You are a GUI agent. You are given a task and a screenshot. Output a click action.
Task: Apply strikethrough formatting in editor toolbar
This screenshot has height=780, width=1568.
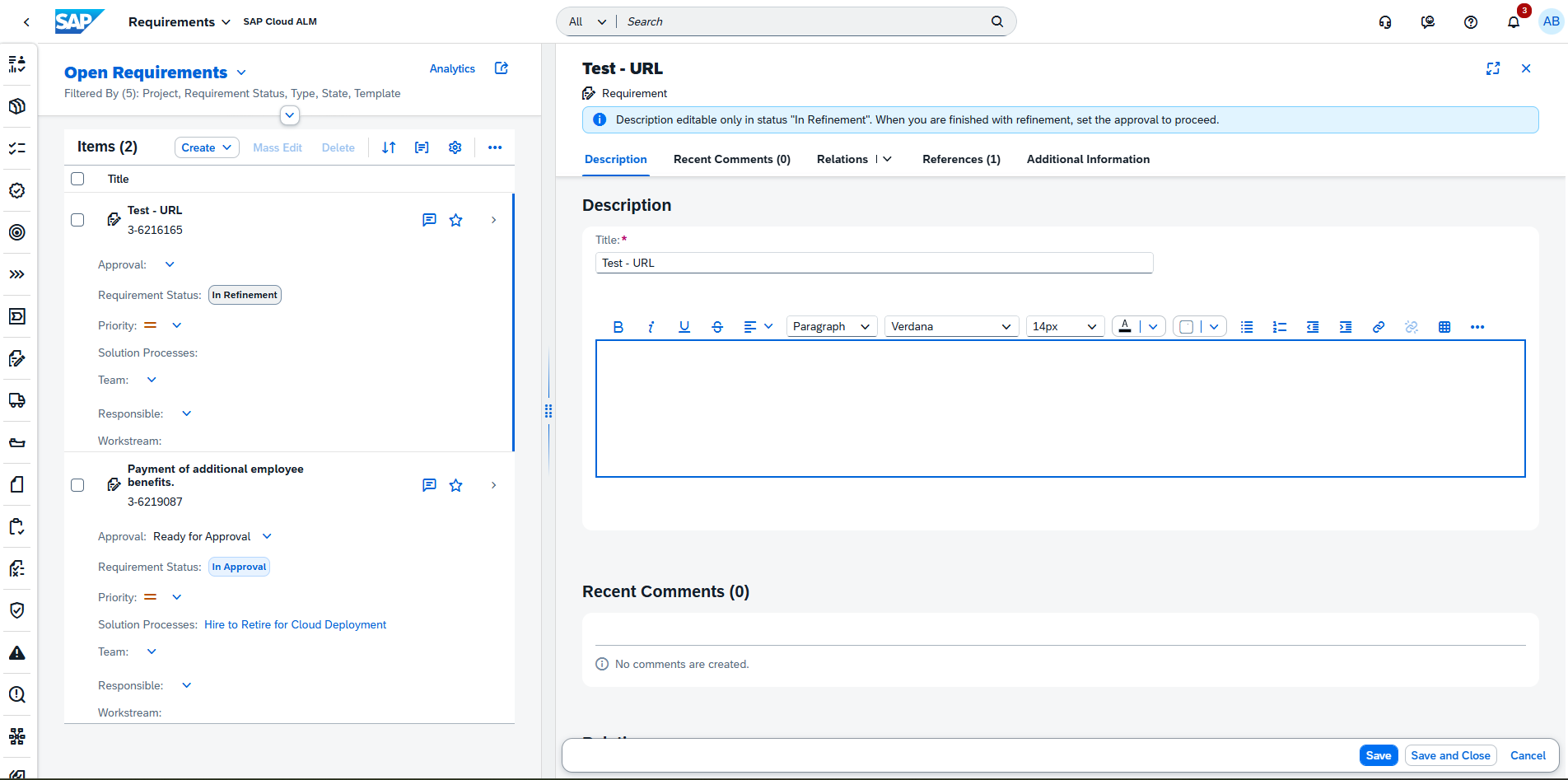[717, 327]
